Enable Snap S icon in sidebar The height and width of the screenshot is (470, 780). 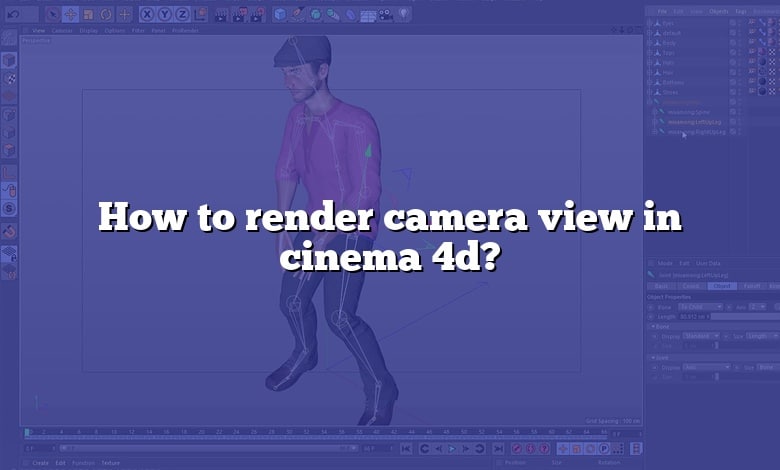[9, 208]
